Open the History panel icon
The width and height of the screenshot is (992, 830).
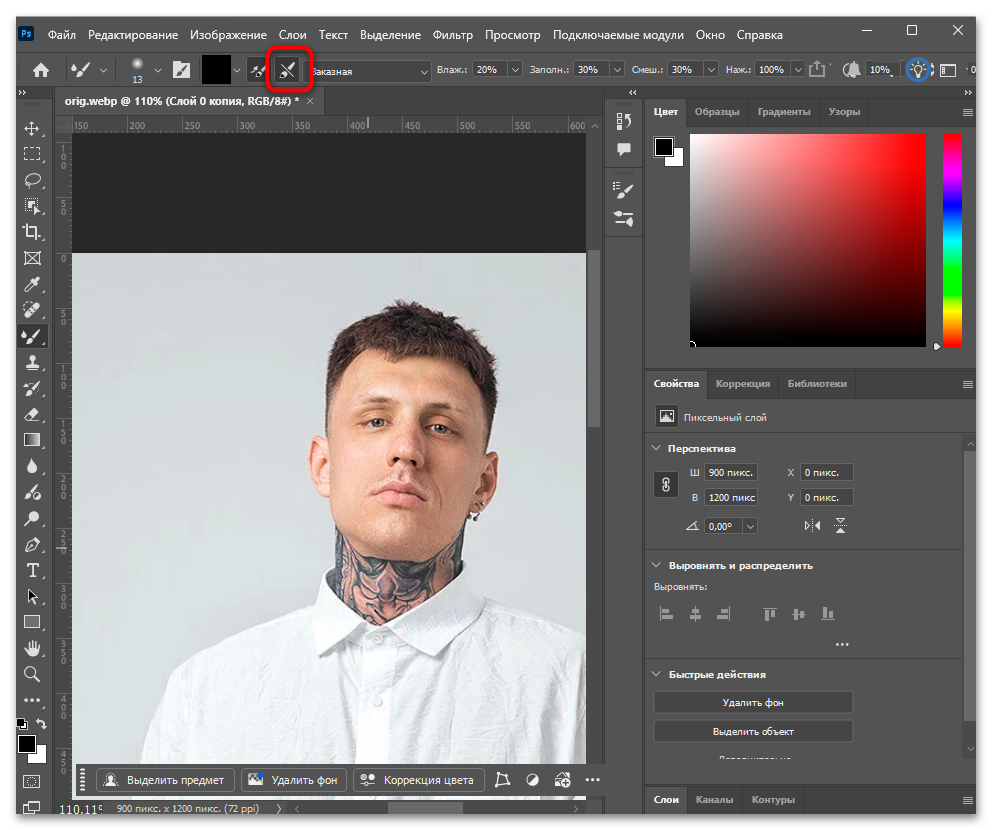click(624, 121)
